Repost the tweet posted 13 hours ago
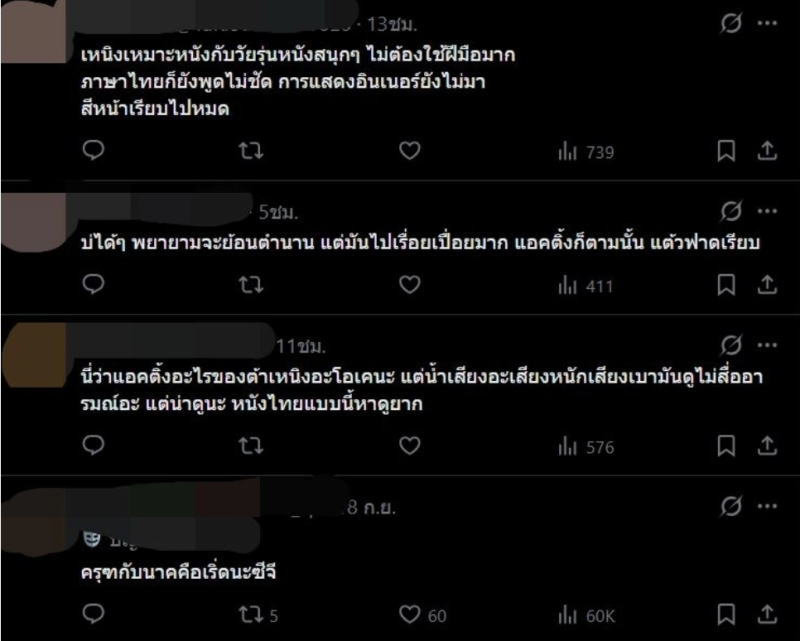The height and width of the screenshot is (641, 800). [251, 151]
